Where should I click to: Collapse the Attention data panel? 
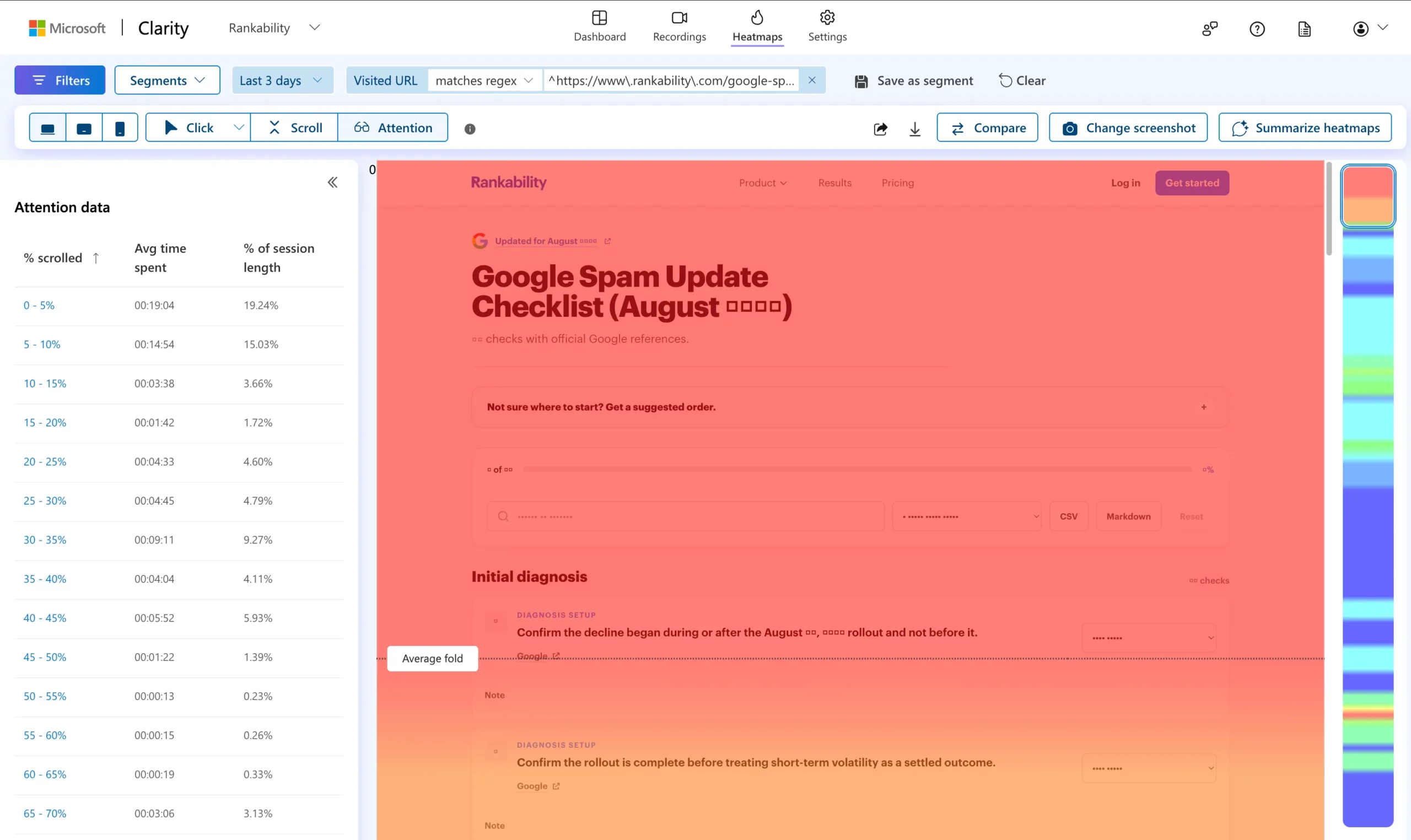point(333,182)
